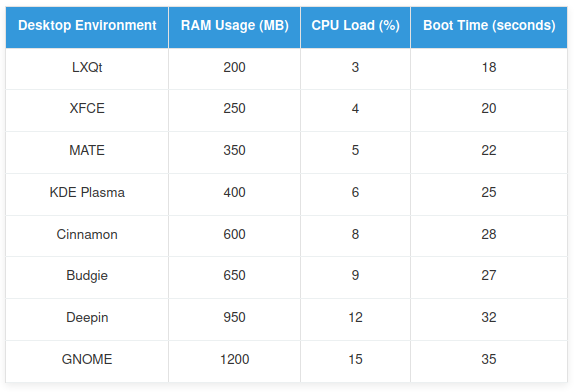574x392 pixels.
Task: Click LXQt's RAM usage value 200
Action: tap(235, 67)
